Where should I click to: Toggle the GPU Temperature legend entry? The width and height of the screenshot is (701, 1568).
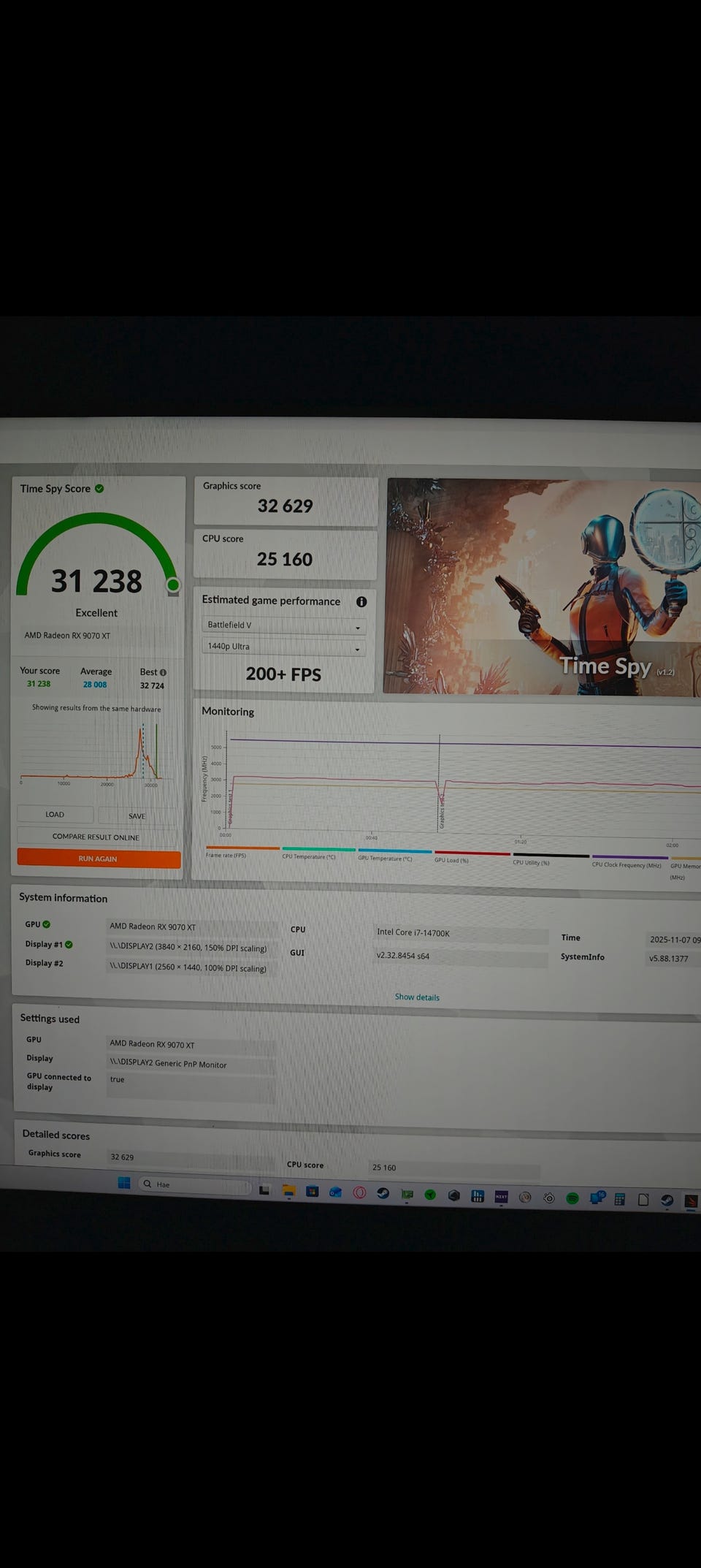[395, 855]
